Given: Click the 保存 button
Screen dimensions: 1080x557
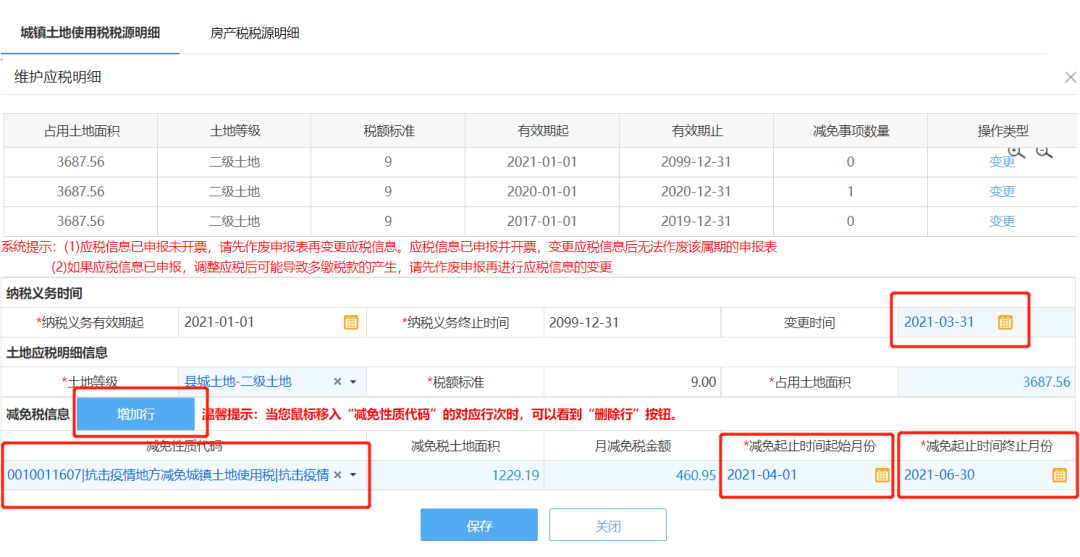Looking at the screenshot, I should [x=479, y=527].
